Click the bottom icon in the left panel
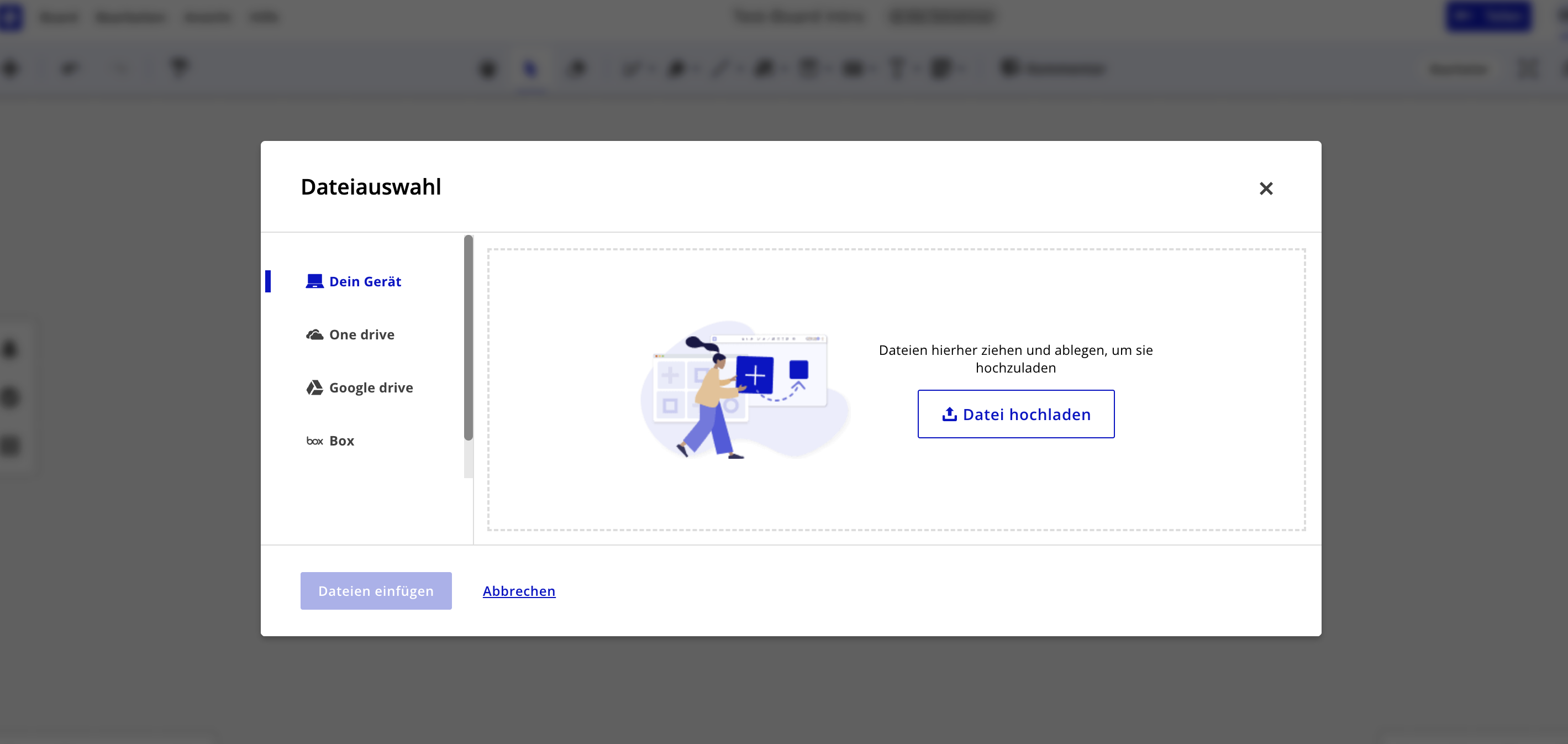This screenshot has width=1568, height=744. tap(10, 445)
